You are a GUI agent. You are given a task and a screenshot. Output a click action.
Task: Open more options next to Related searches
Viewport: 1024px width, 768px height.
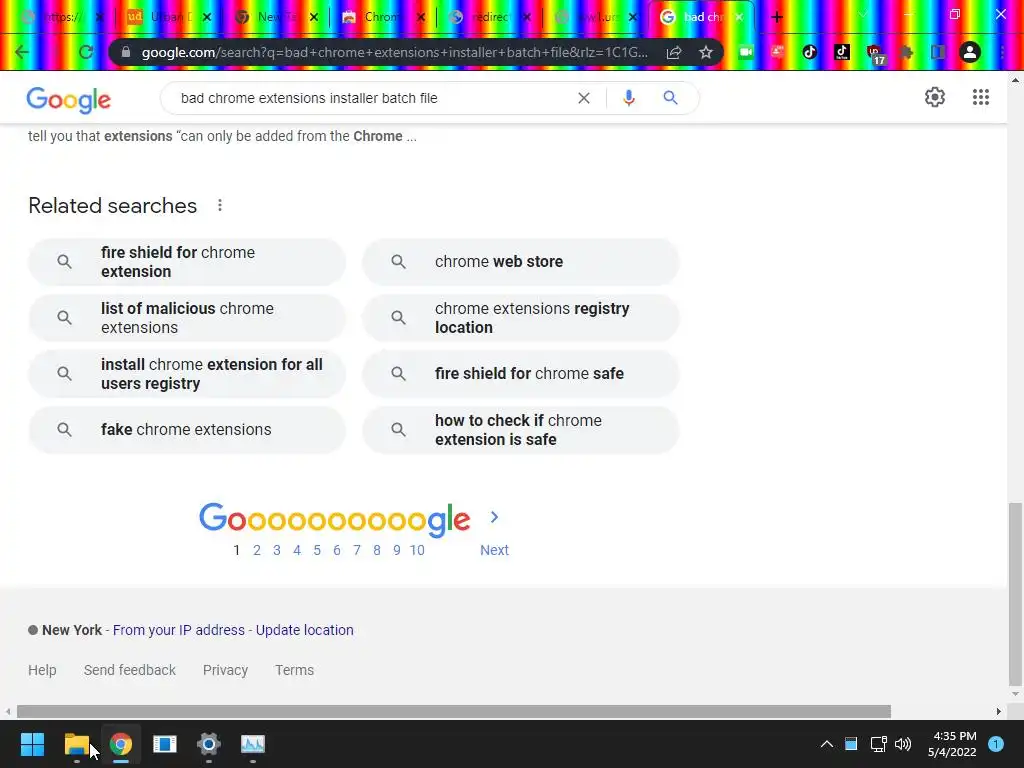(220, 206)
